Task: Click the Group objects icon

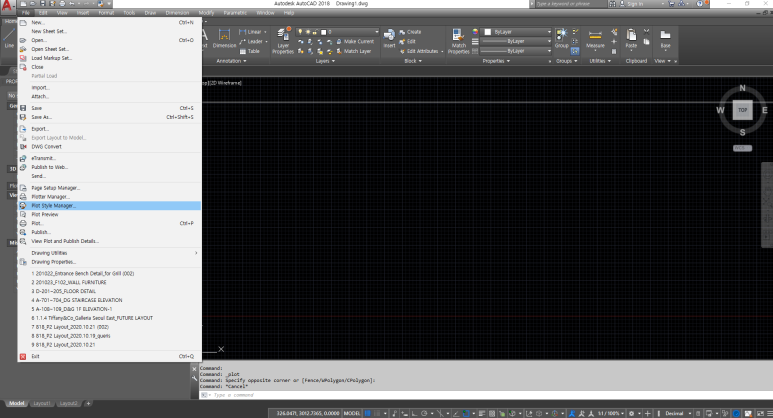Action: click(x=561, y=40)
